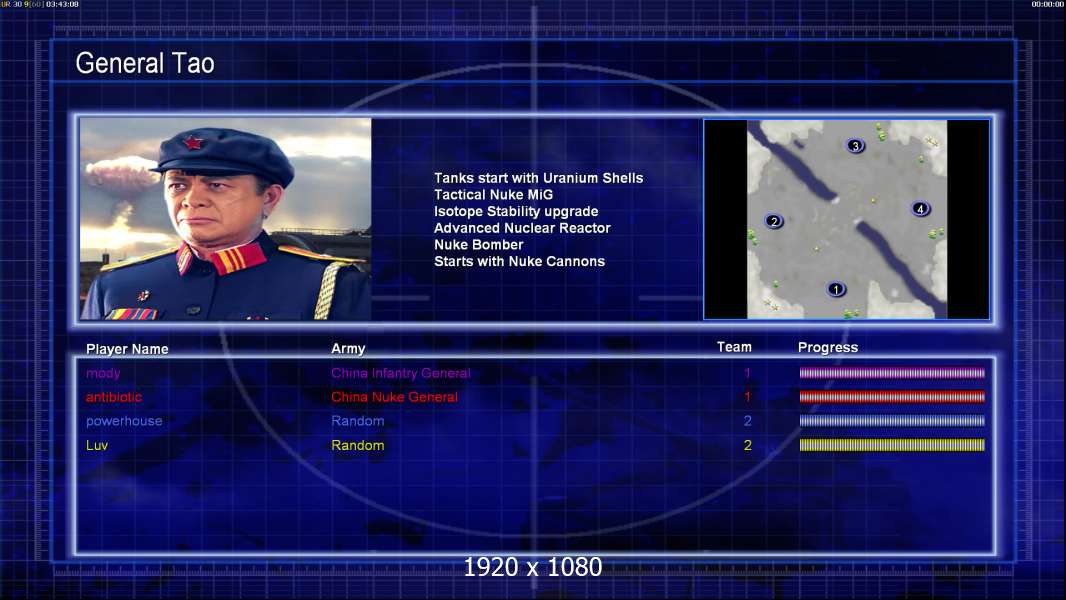
Task: Click the Army column header
Action: 348,349
